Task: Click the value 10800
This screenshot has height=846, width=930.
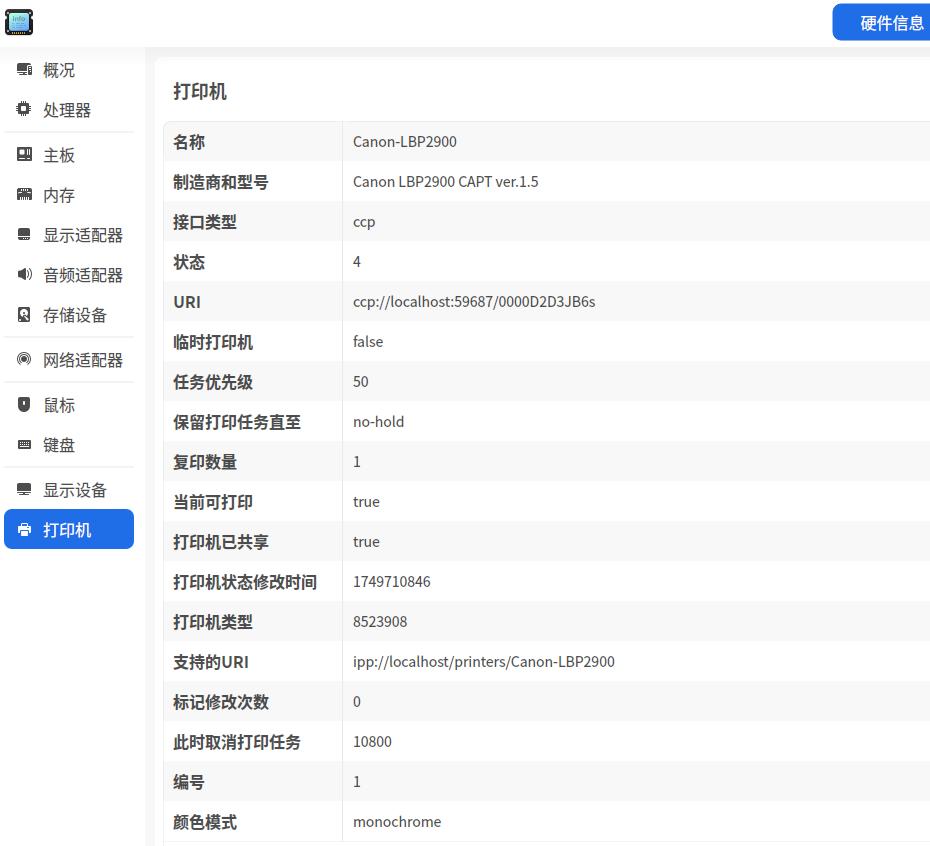Action: point(372,742)
